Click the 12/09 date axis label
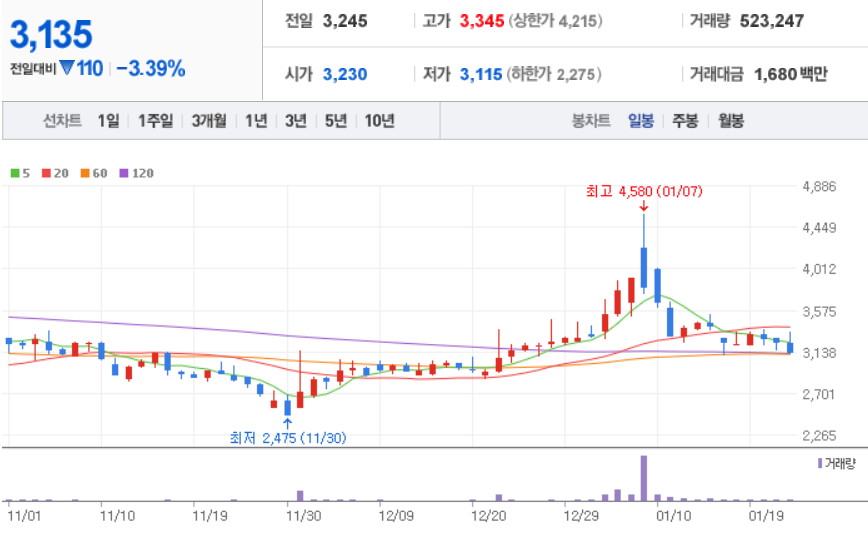 coord(396,516)
